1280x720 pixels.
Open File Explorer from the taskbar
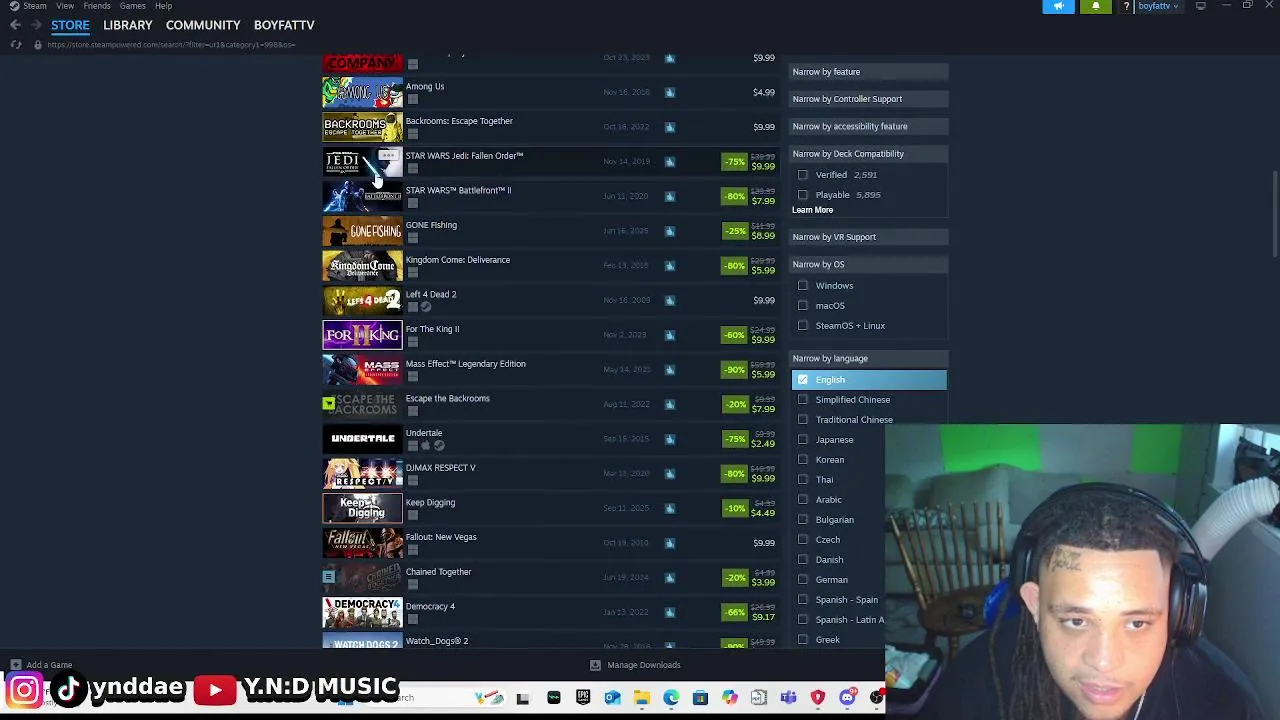tap(641, 698)
